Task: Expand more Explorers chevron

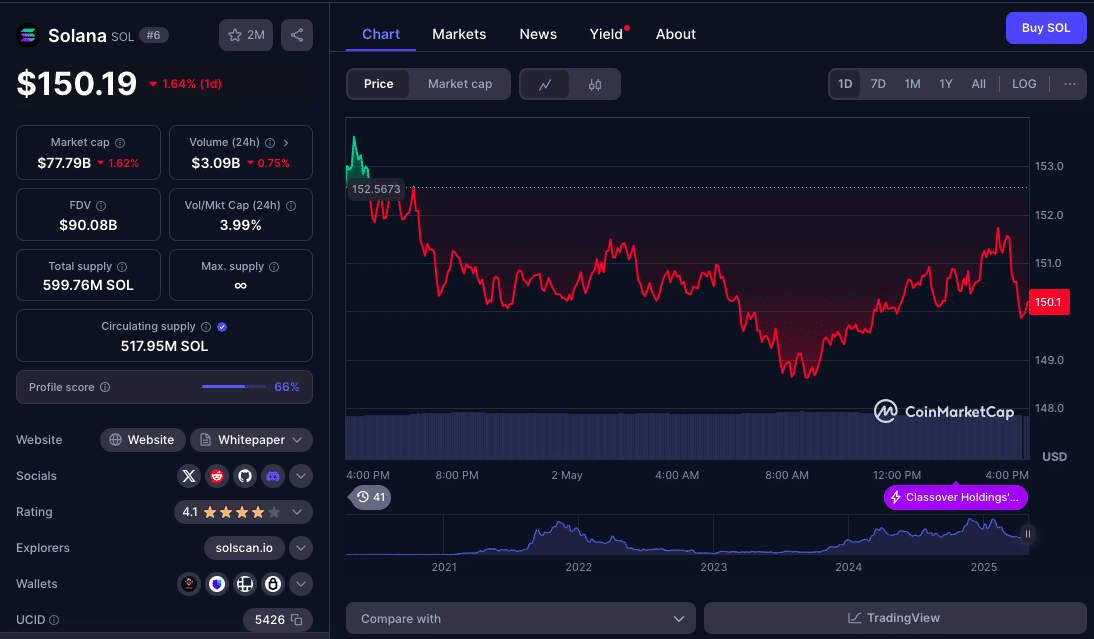Action: coord(301,548)
